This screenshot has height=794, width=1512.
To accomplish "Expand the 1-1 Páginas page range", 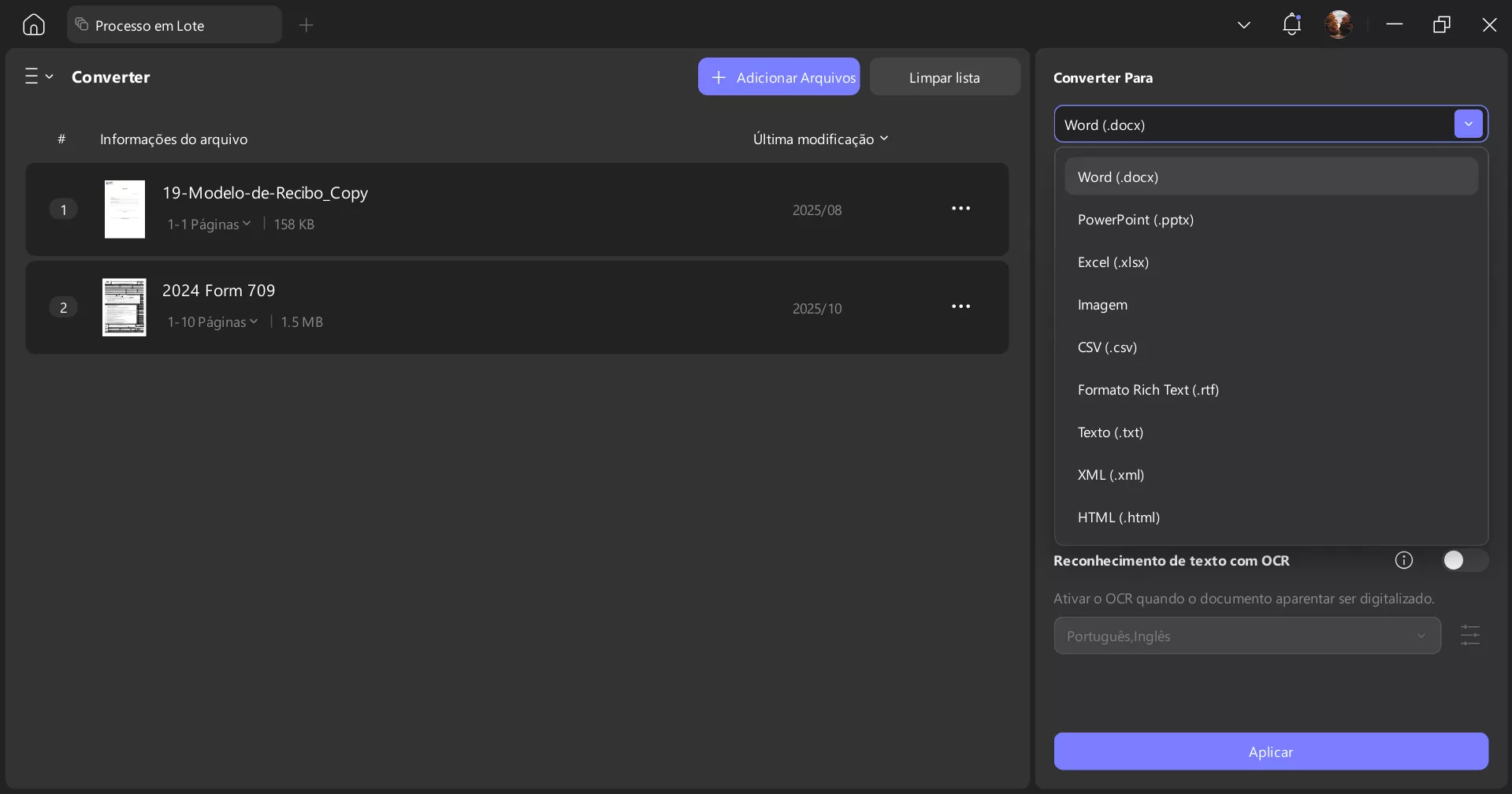I will coord(209,224).
